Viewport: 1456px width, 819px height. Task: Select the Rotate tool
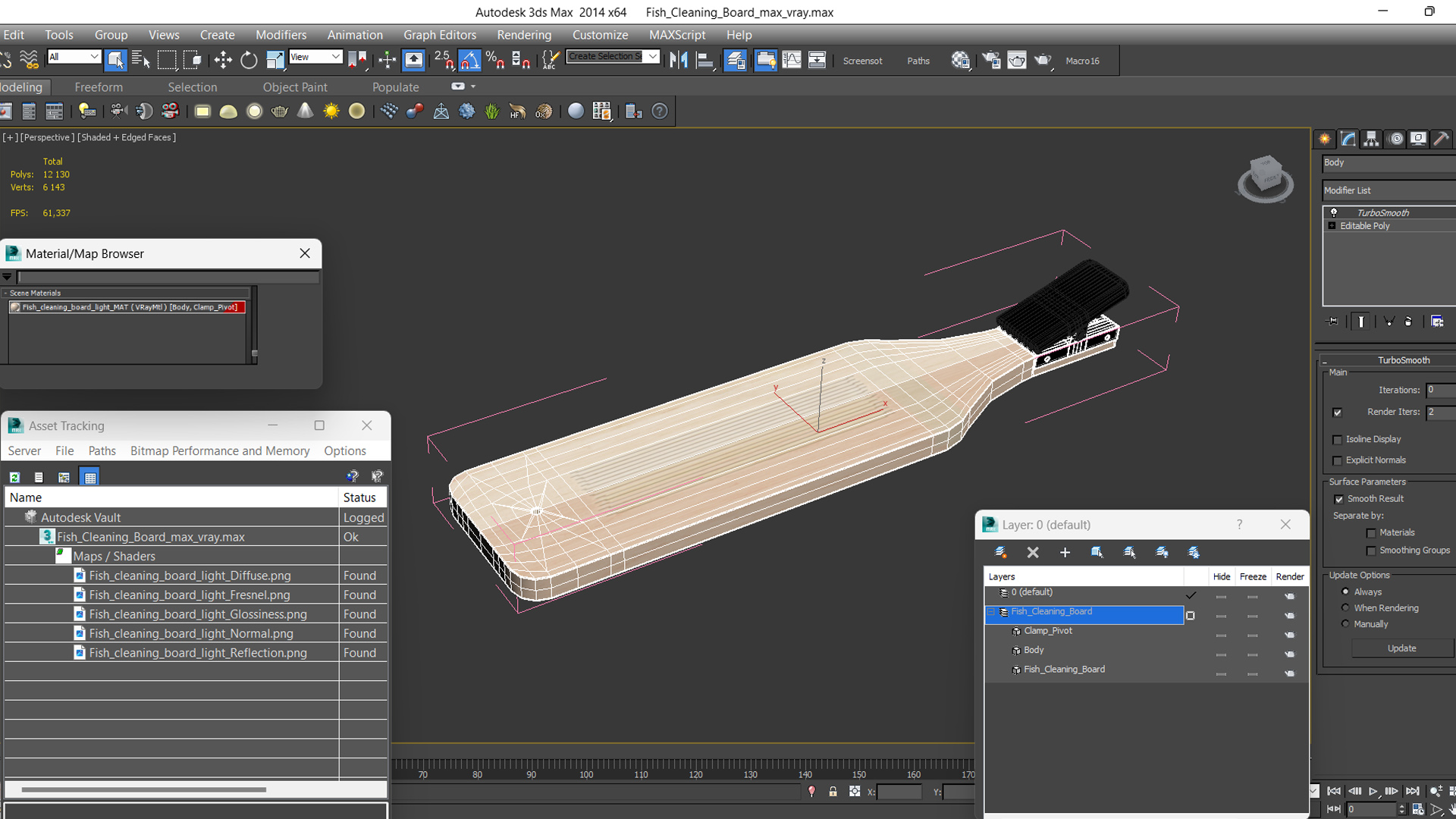click(249, 60)
